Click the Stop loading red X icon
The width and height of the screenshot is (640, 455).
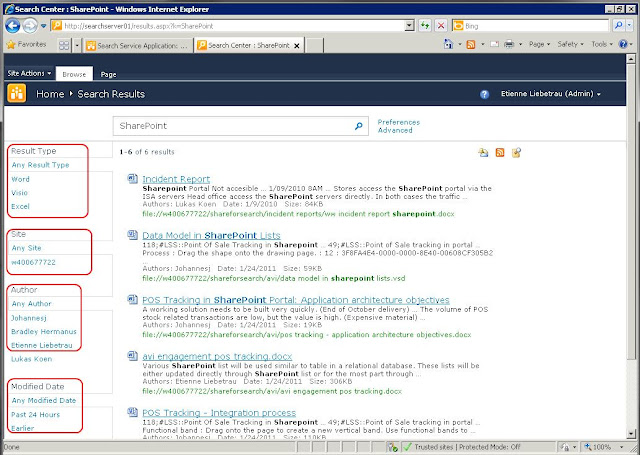(441, 26)
